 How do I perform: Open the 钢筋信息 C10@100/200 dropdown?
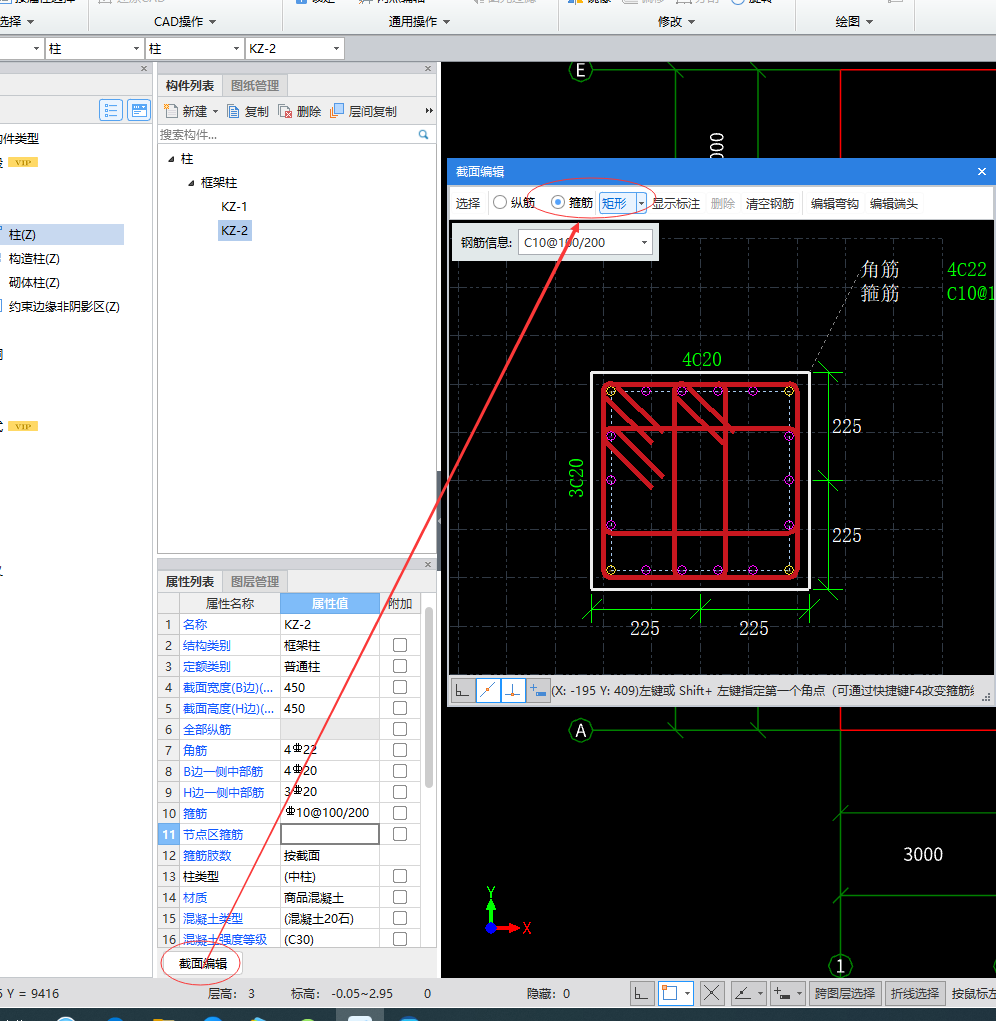pos(644,243)
